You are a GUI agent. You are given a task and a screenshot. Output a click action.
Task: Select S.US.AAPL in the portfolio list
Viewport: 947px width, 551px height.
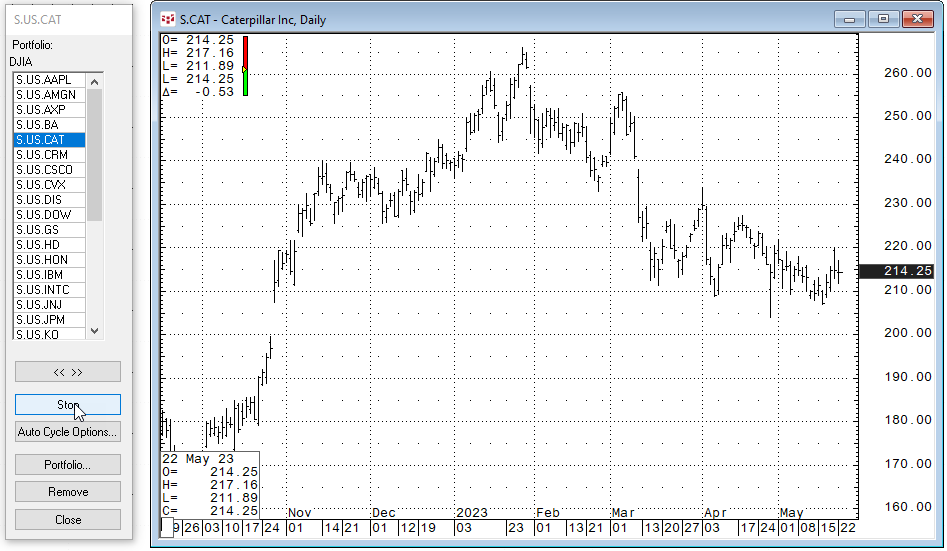(49, 80)
